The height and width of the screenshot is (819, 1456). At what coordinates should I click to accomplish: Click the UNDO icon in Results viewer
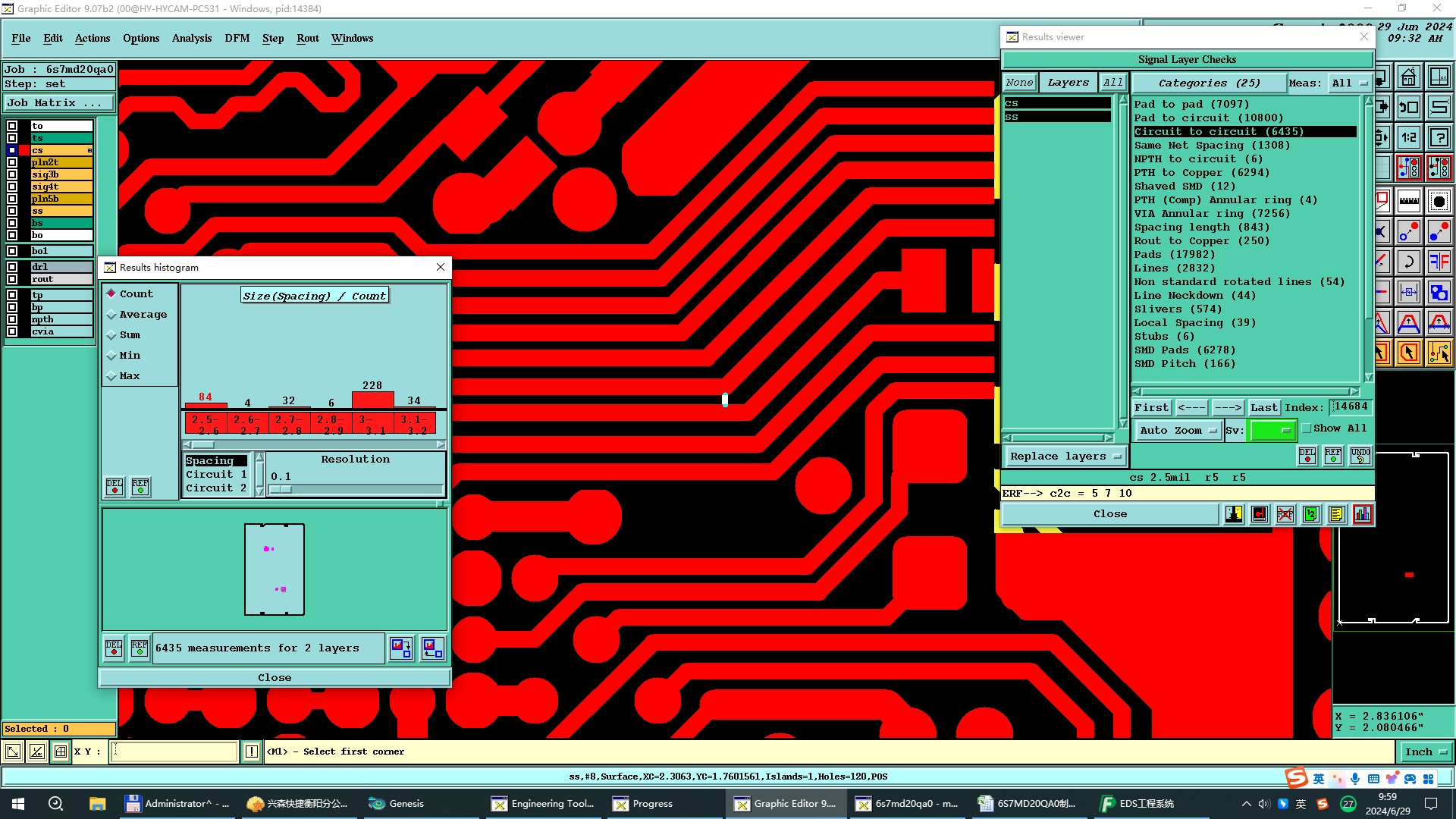(x=1360, y=455)
